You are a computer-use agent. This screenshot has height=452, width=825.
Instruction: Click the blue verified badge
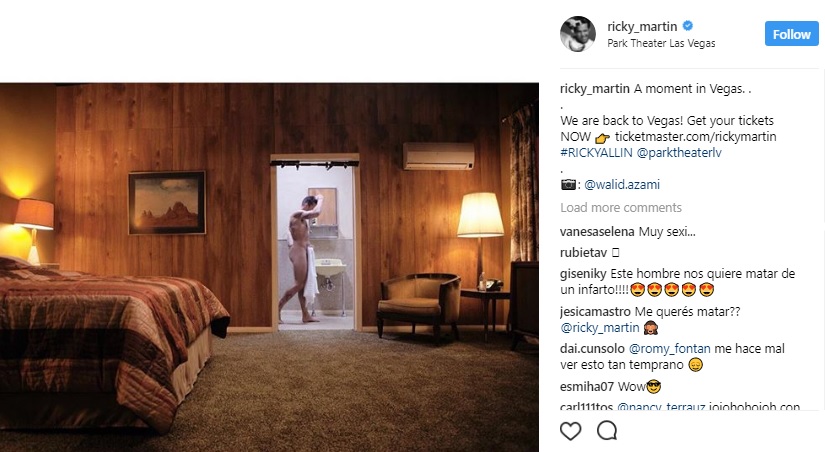688,25
